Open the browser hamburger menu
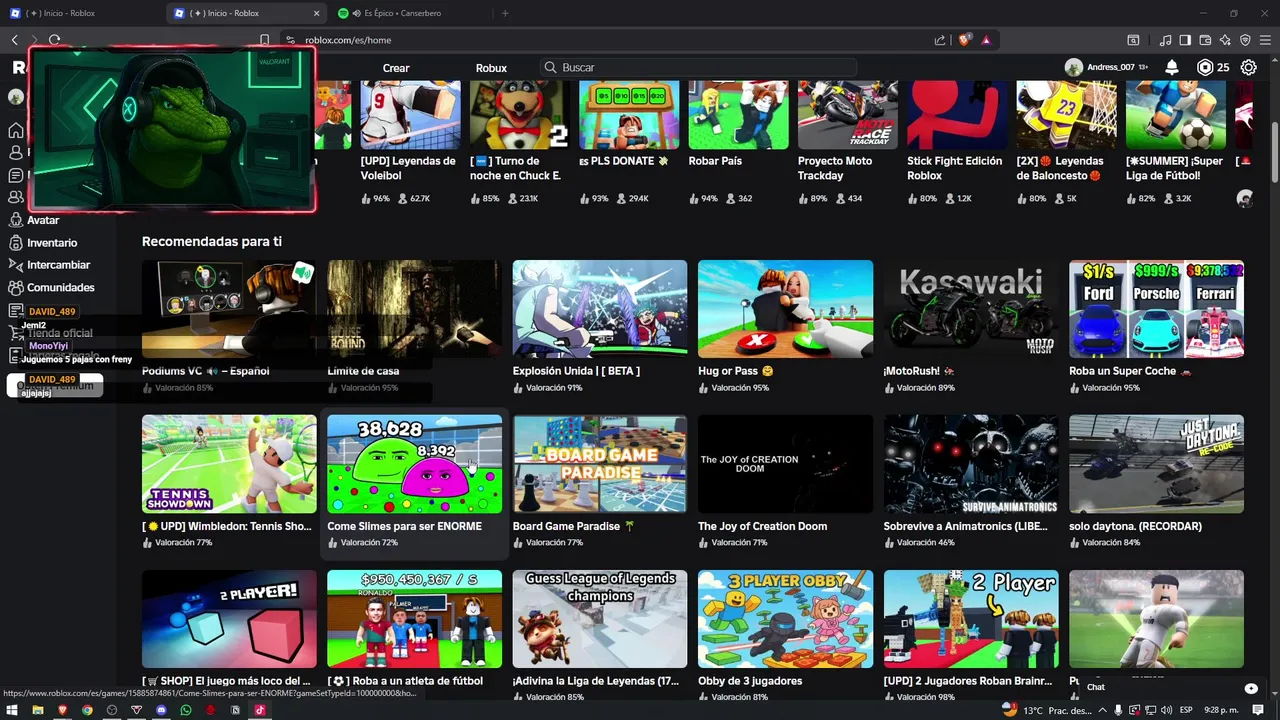 point(1265,40)
